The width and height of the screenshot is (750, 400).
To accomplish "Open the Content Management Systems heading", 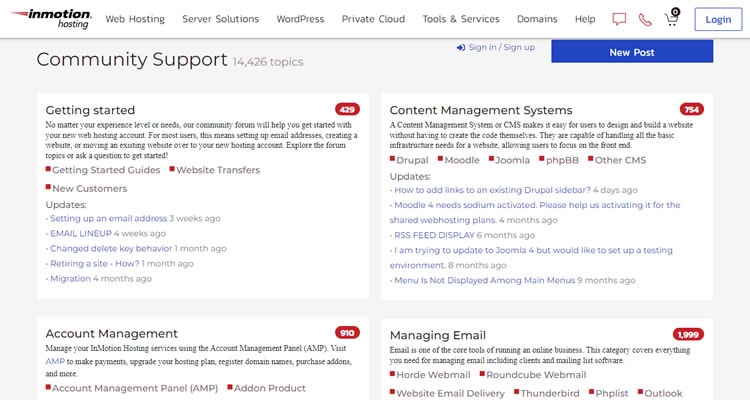I will pos(481,110).
